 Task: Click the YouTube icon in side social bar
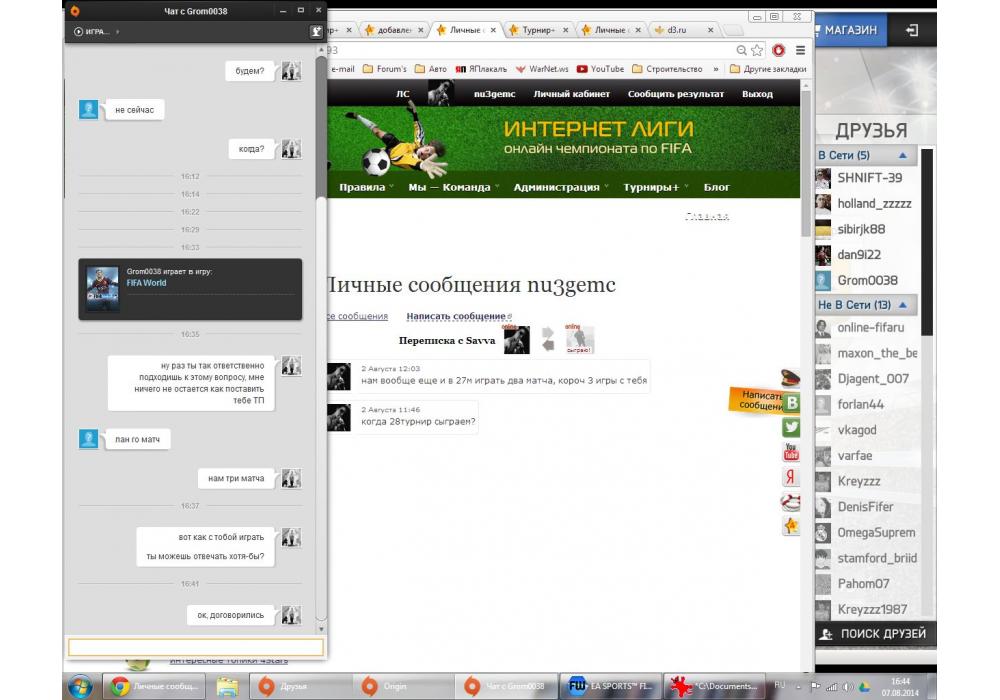point(791,452)
